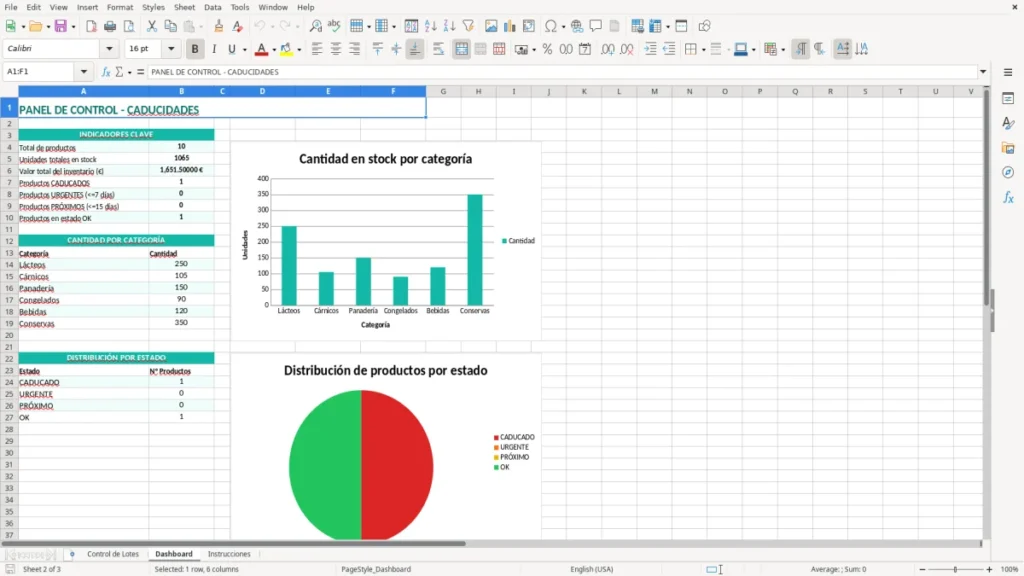This screenshot has width=1024, height=576.
Task: Open the borders dropdown arrow
Action: (703, 50)
